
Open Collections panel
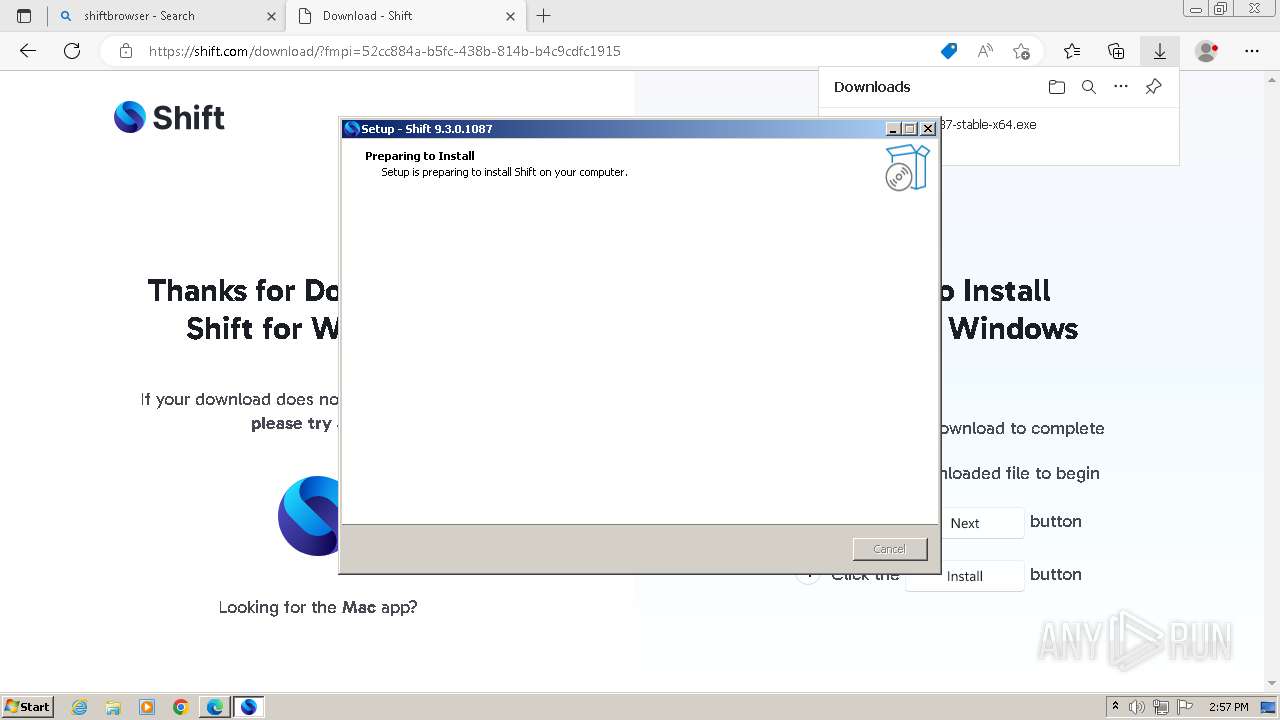(1116, 51)
